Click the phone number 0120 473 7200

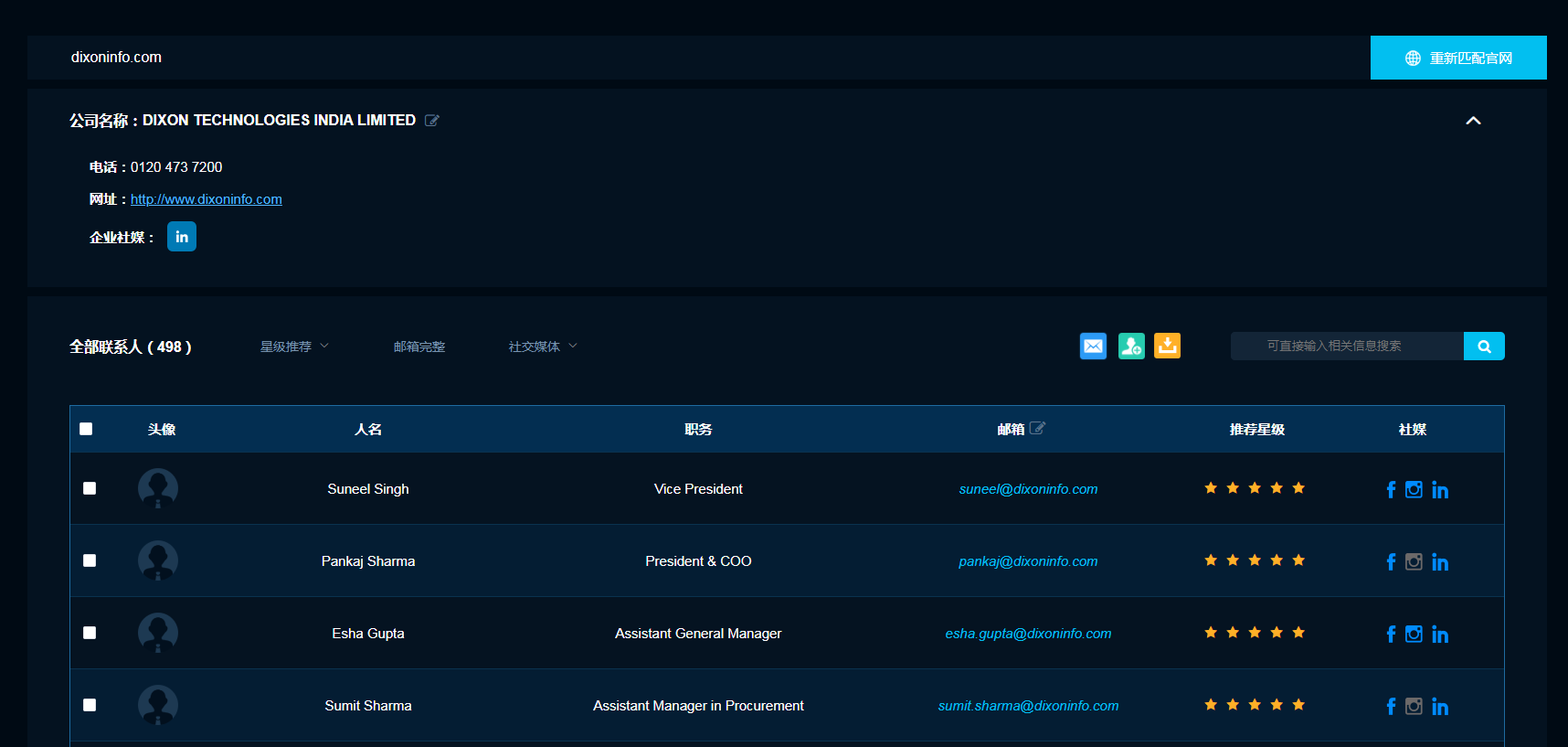176,167
